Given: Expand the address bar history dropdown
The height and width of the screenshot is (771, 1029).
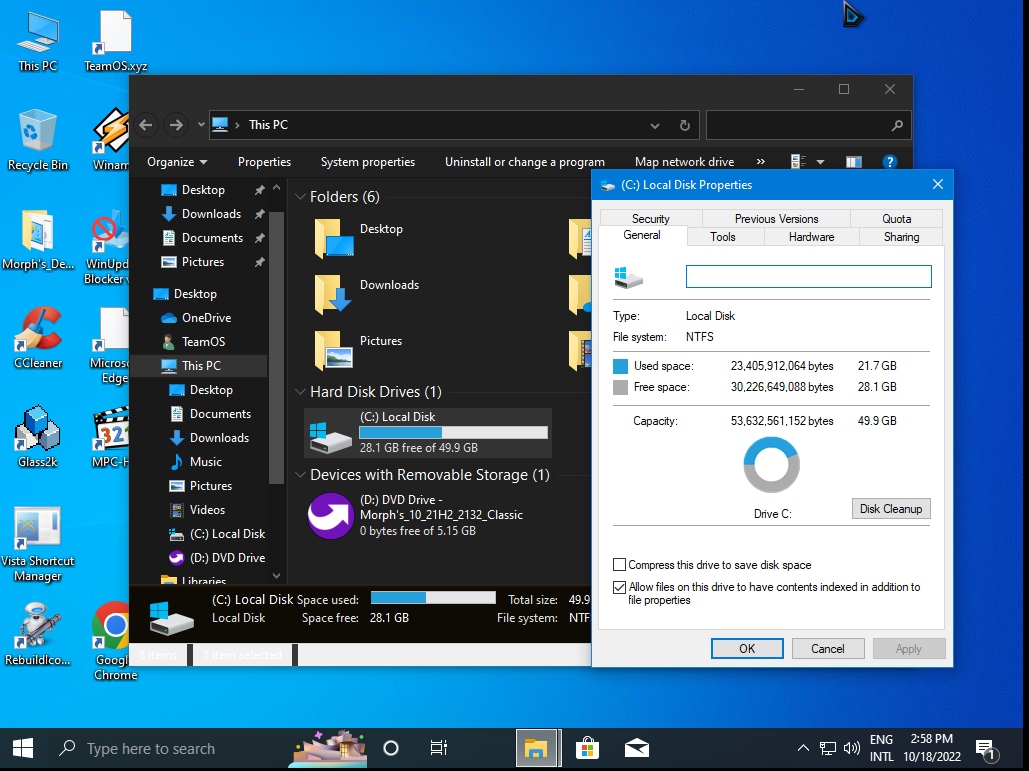Looking at the screenshot, I should click(x=655, y=126).
